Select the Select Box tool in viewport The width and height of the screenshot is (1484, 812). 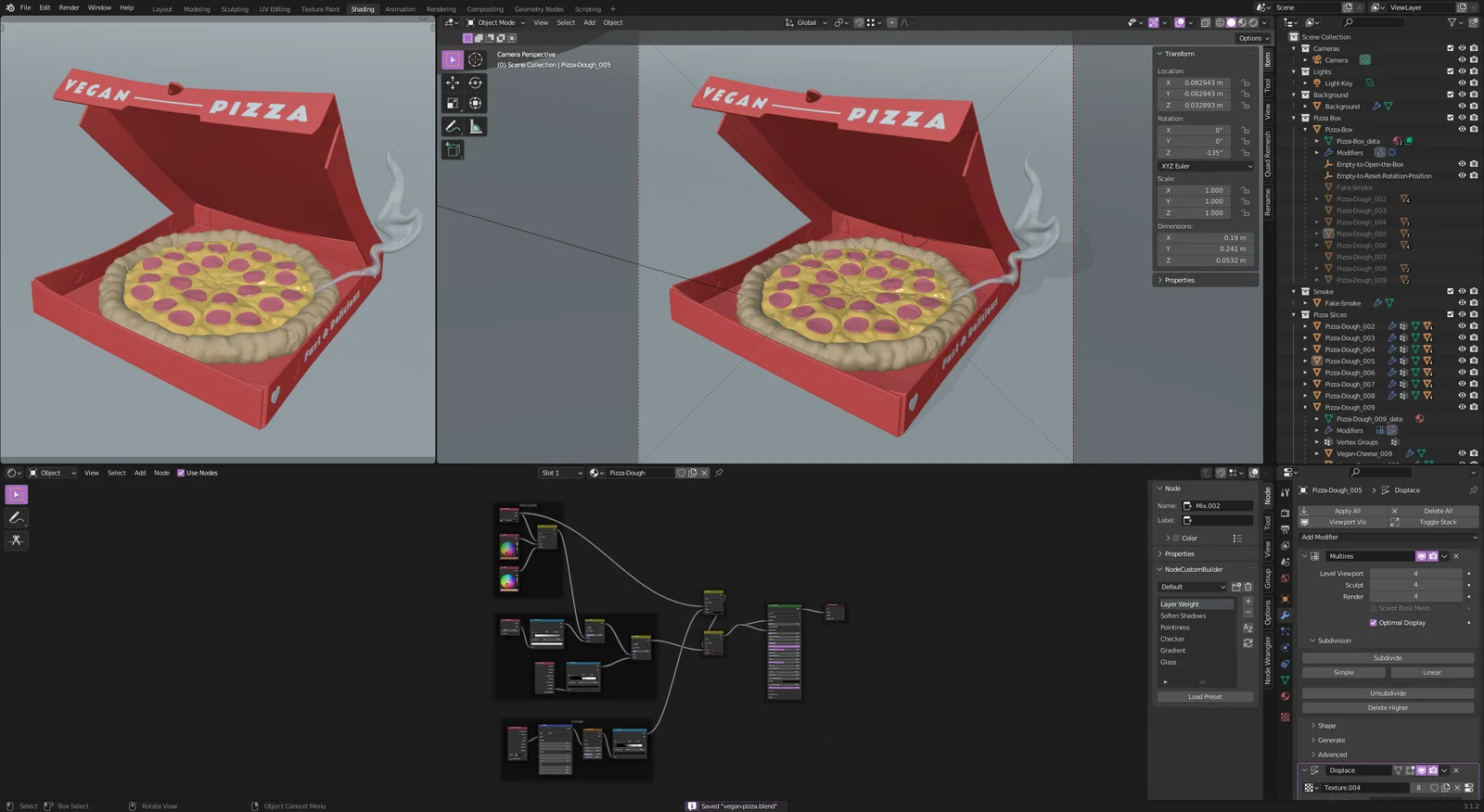pos(453,59)
